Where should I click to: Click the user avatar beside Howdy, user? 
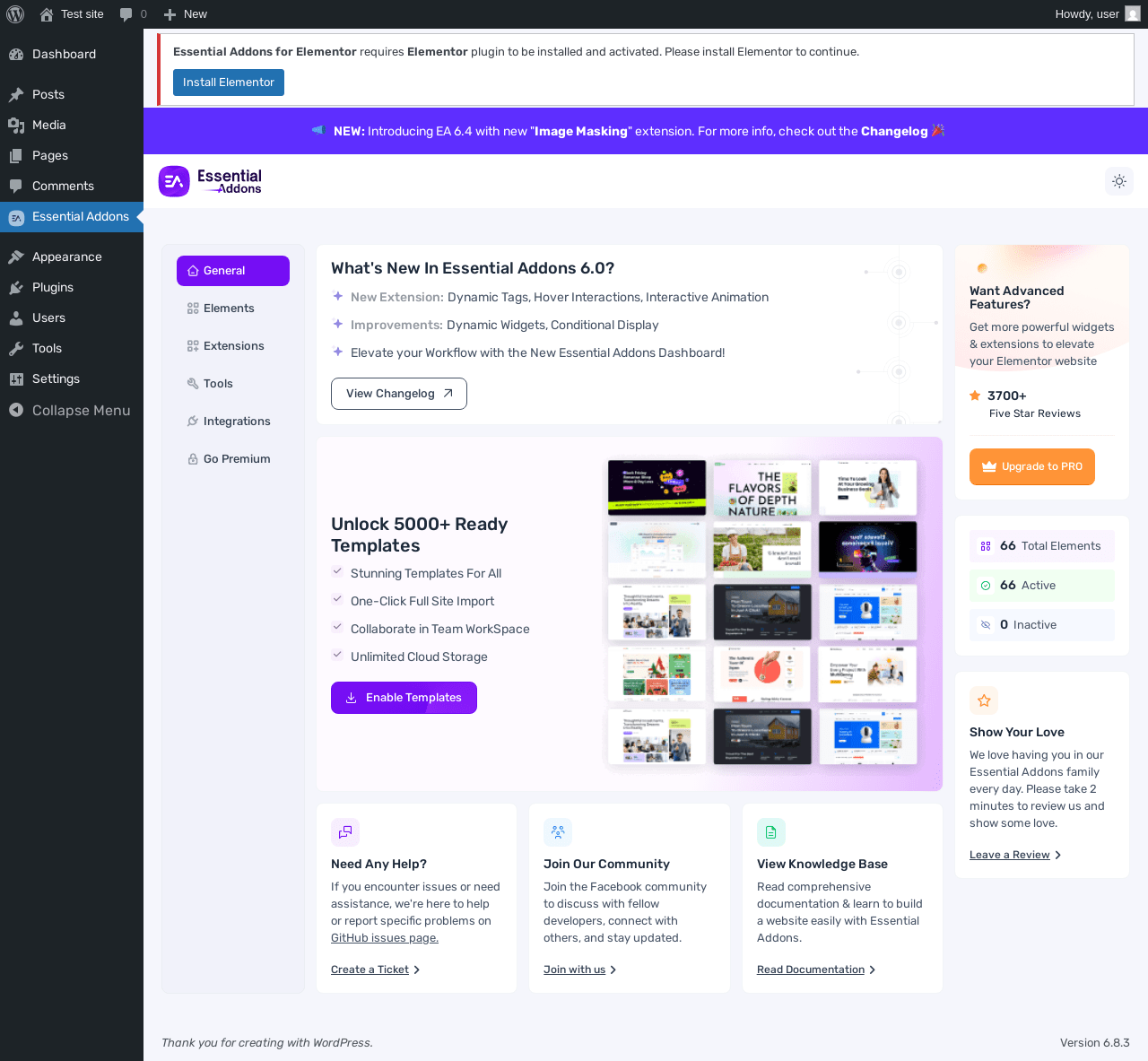pyautogui.click(x=1133, y=14)
